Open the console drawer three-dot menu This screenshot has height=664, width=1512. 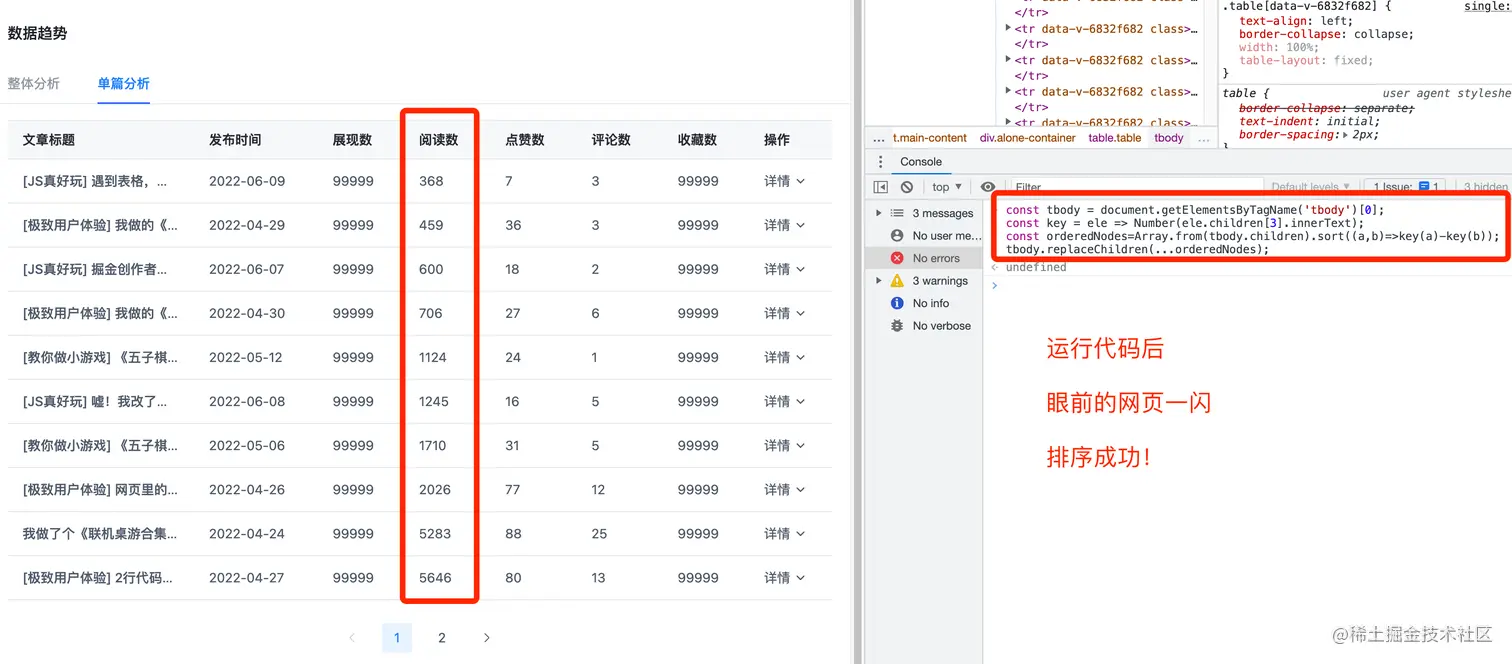880,162
